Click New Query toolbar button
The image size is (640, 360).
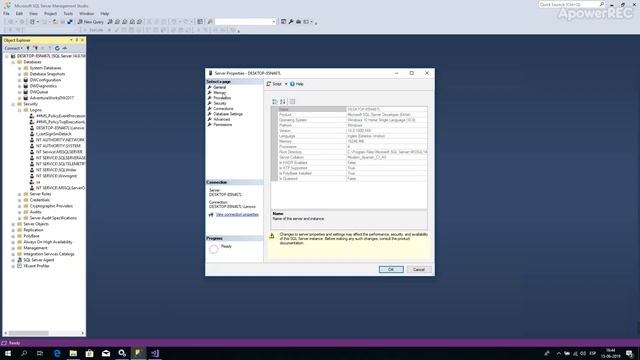tap(91, 22)
